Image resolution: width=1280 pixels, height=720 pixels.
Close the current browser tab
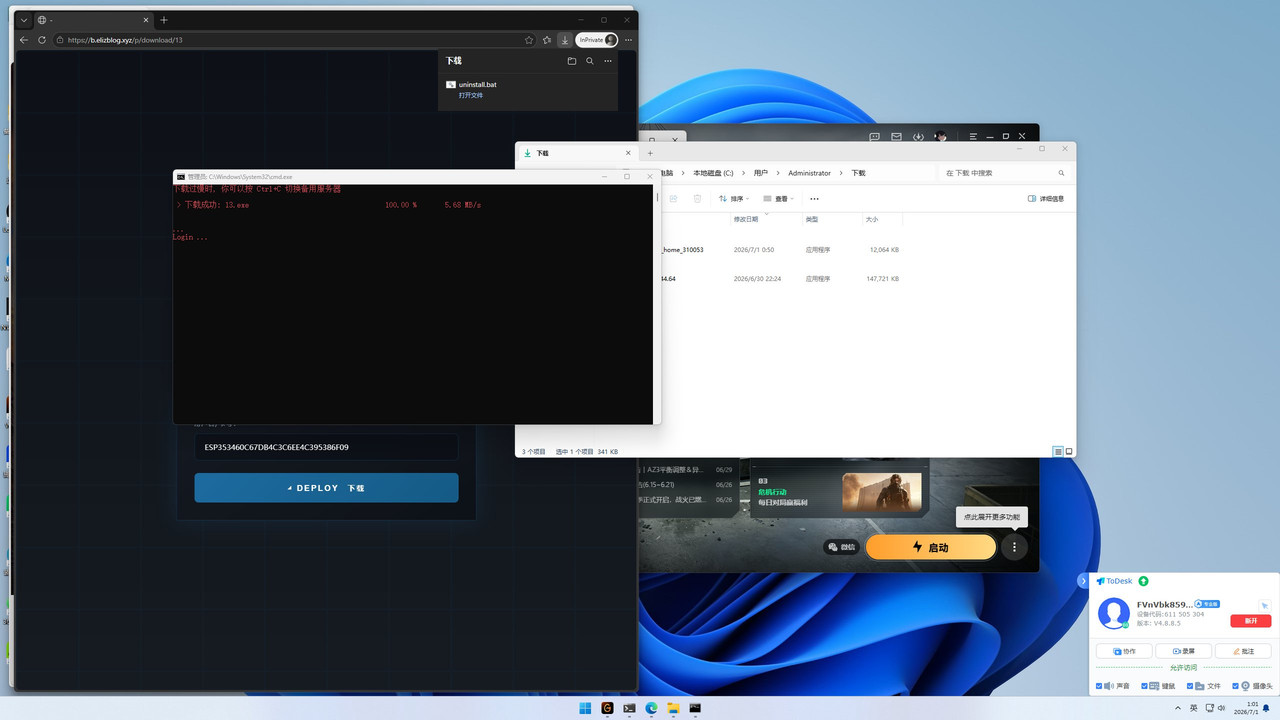[x=146, y=20]
